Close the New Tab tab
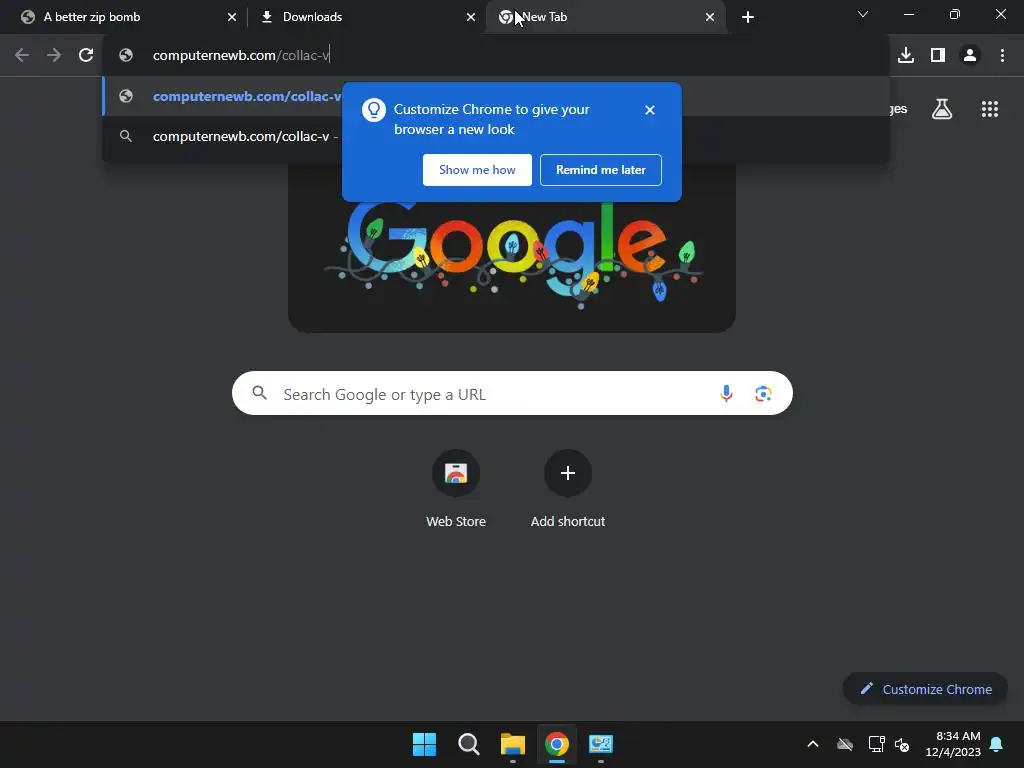 (x=709, y=17)
